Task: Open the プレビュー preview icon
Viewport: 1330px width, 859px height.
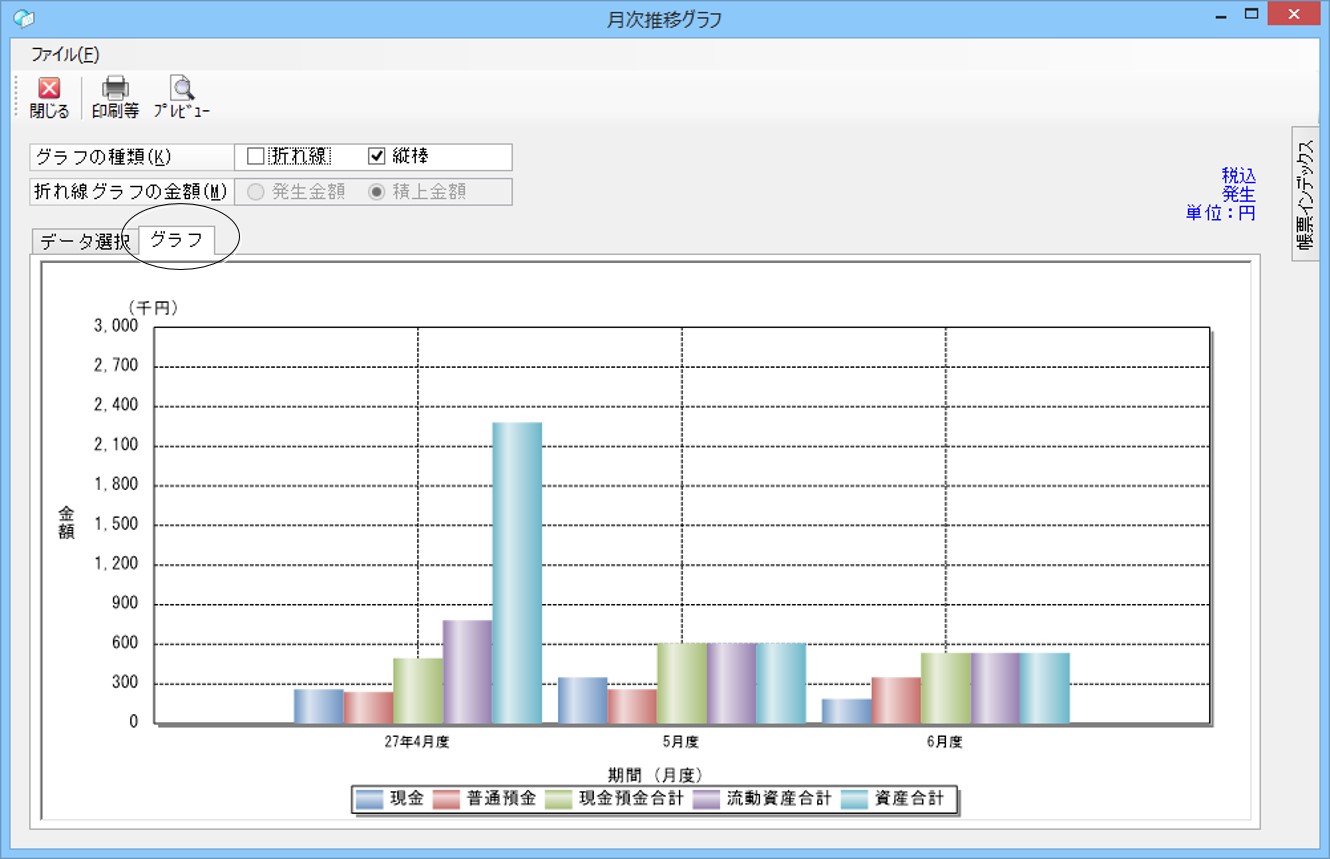Action: pyautogui.click(x=181, y=88)
